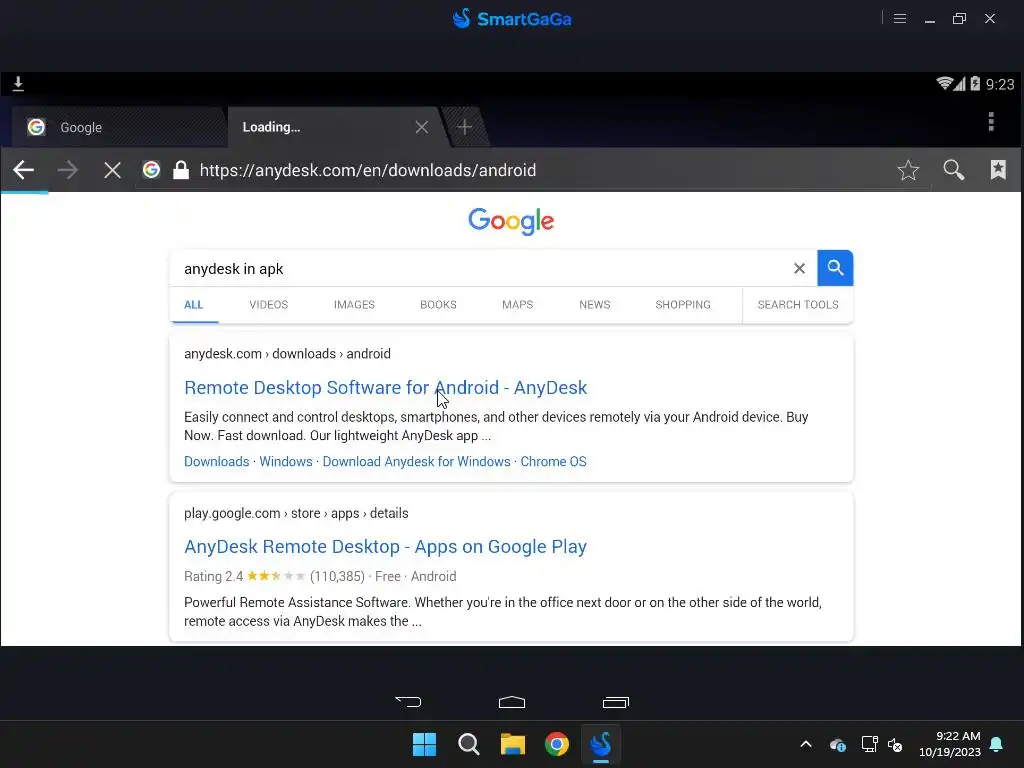Bookmark this page with the star icon

908,170
